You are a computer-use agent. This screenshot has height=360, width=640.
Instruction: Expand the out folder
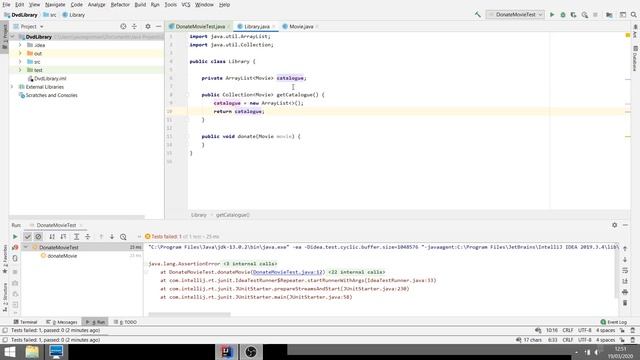click(20, 53)
